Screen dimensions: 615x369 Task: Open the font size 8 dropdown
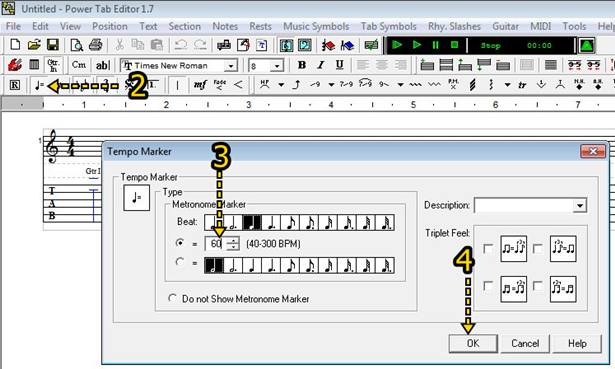(277, 65)
